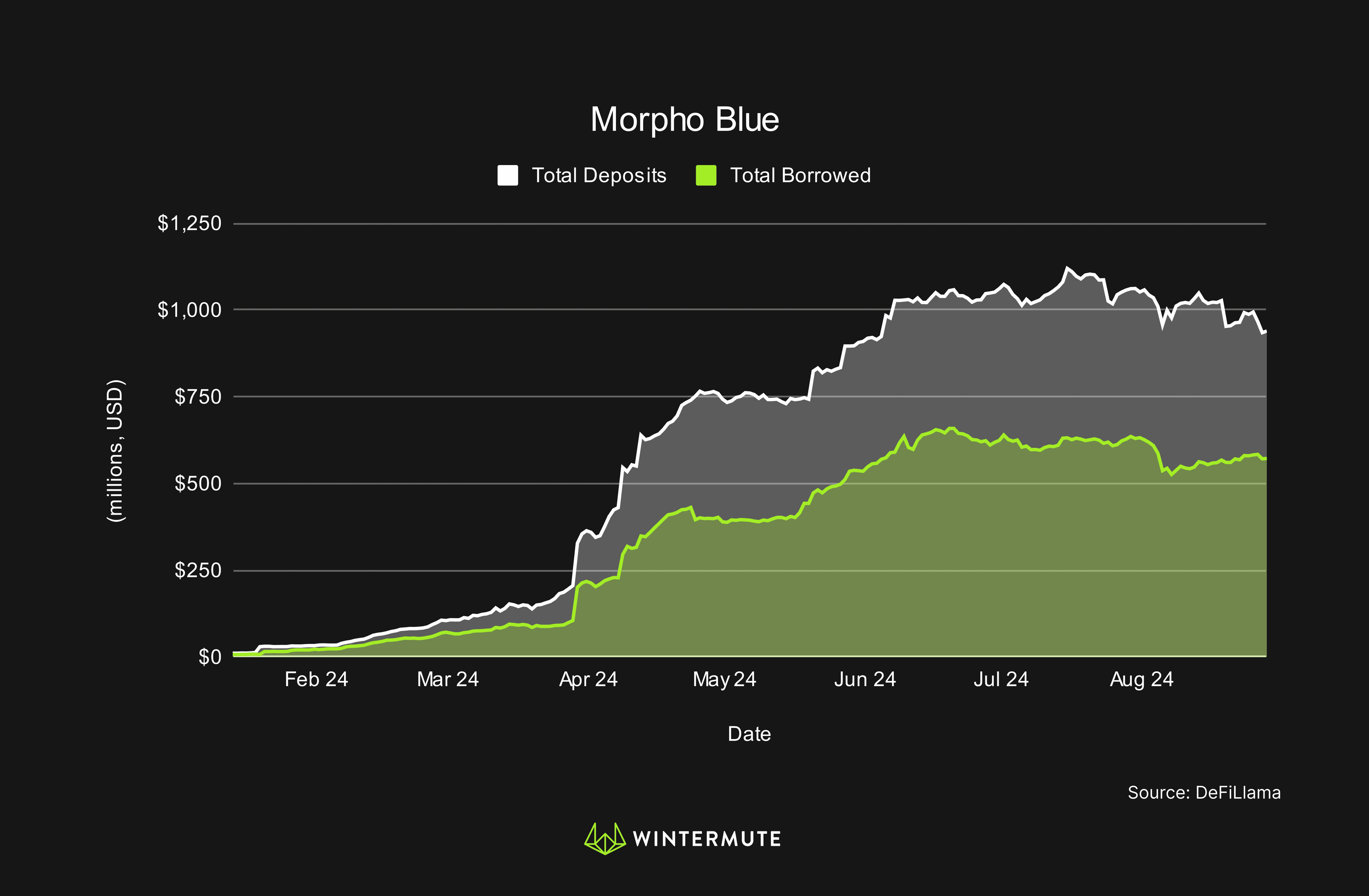The image size is (1369, 896).
Task: Click the May 24 x-axis label
Action: coord(724,680)
